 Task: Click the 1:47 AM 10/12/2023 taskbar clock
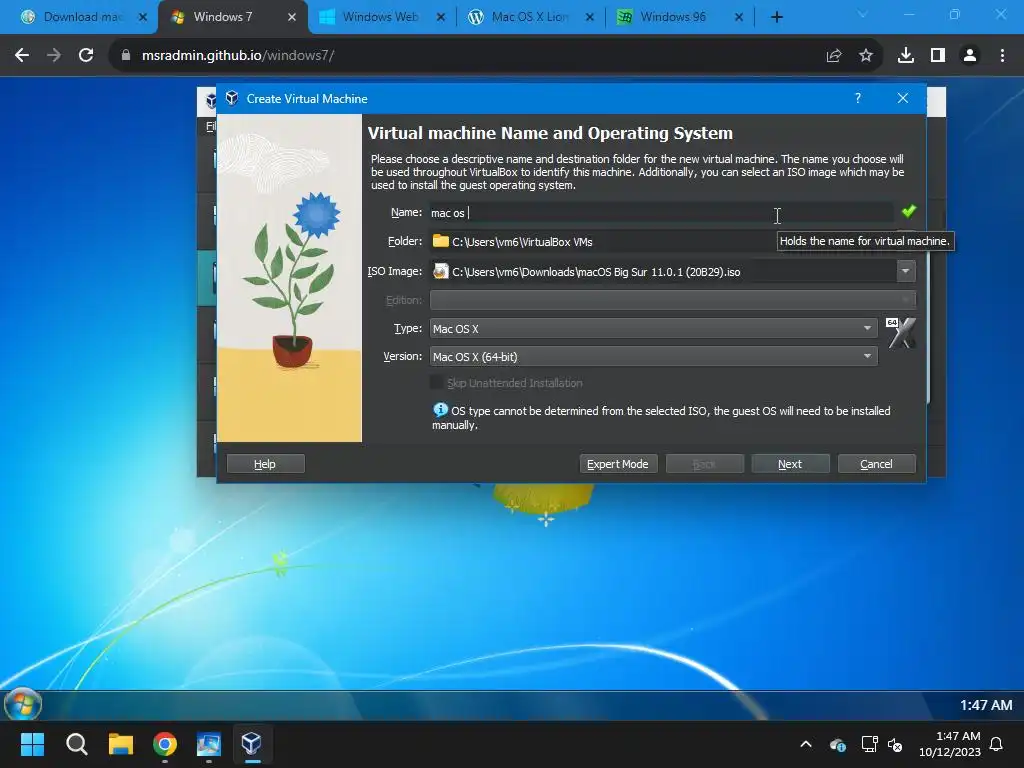point(950,744)
